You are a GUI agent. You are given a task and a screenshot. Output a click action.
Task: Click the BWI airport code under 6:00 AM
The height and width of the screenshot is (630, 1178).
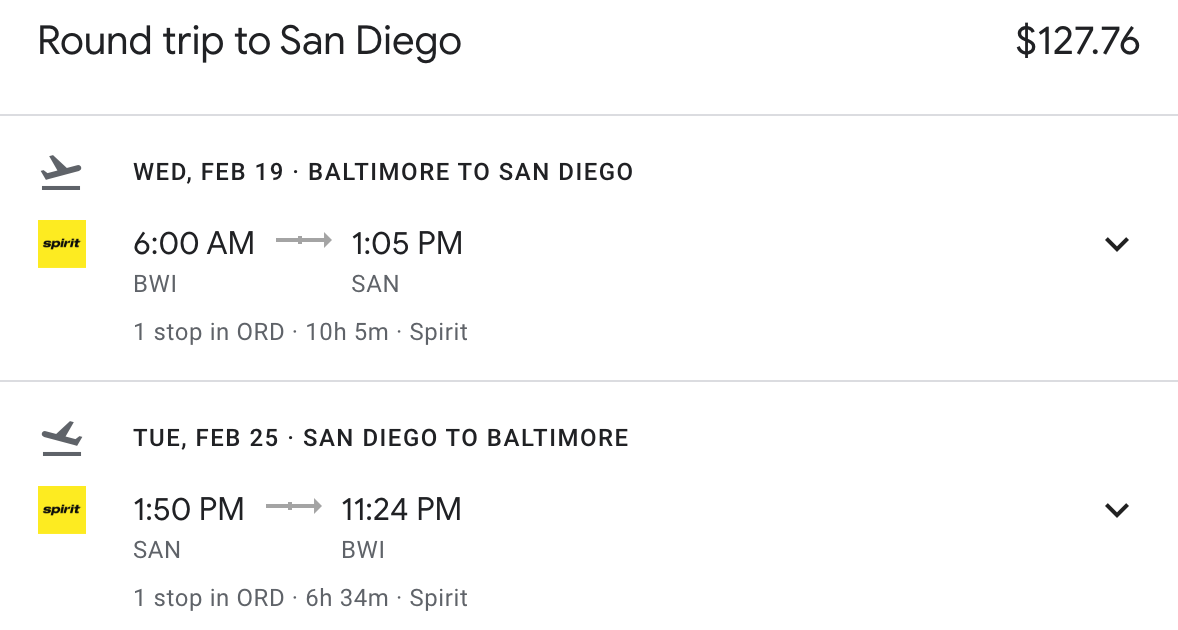point(155,284)
